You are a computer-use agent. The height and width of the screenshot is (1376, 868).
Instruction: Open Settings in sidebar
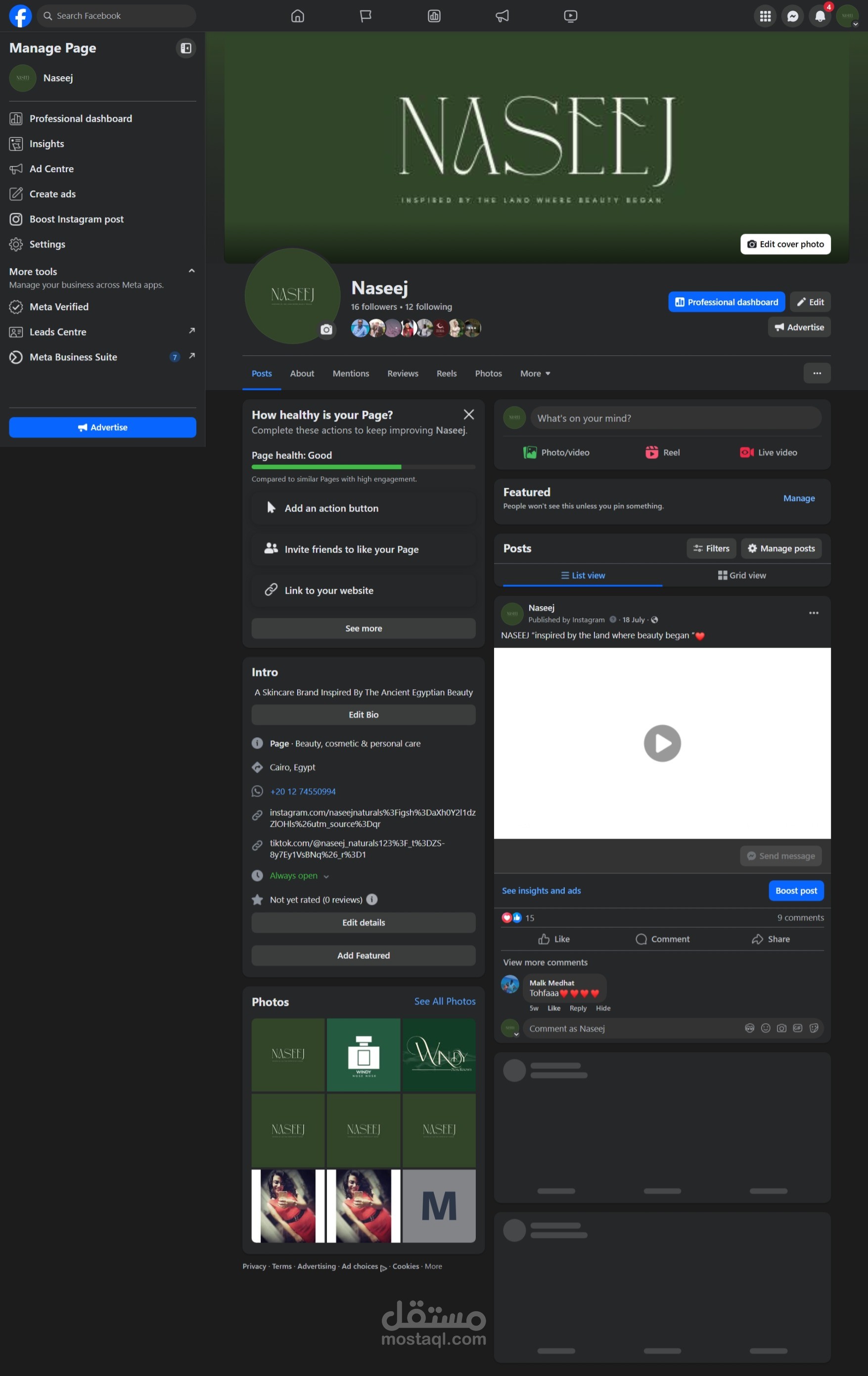[103, 244]
